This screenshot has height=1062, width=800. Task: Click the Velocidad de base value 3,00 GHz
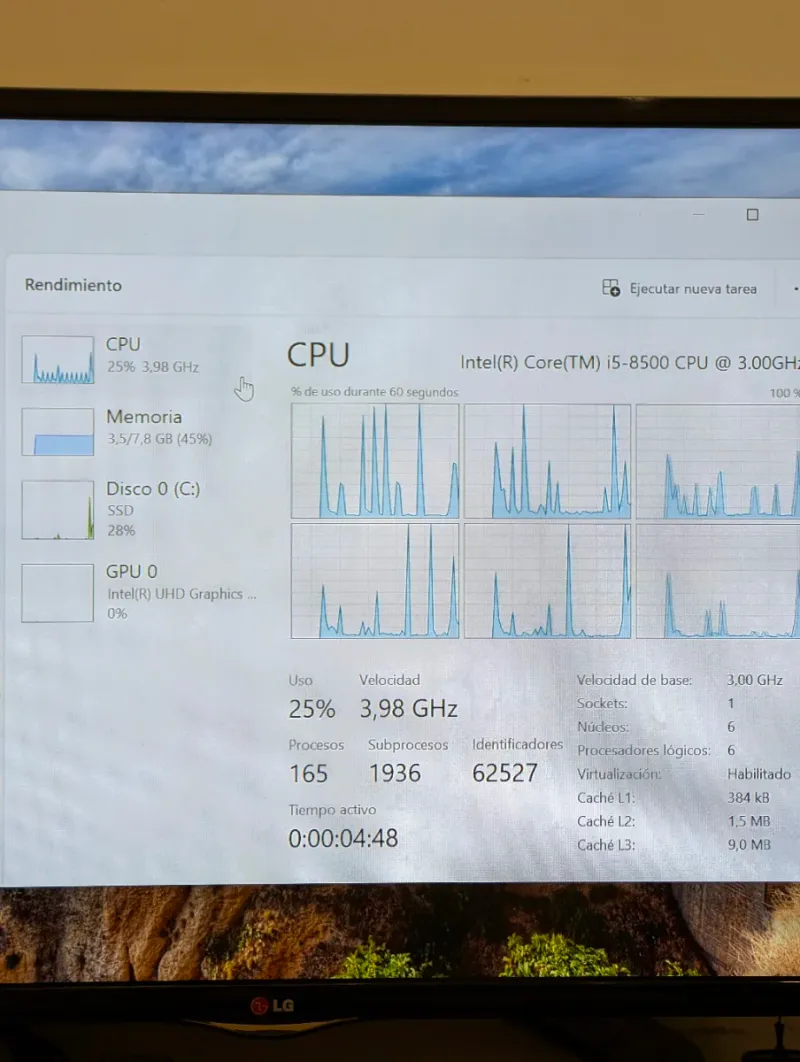[755, 680]
